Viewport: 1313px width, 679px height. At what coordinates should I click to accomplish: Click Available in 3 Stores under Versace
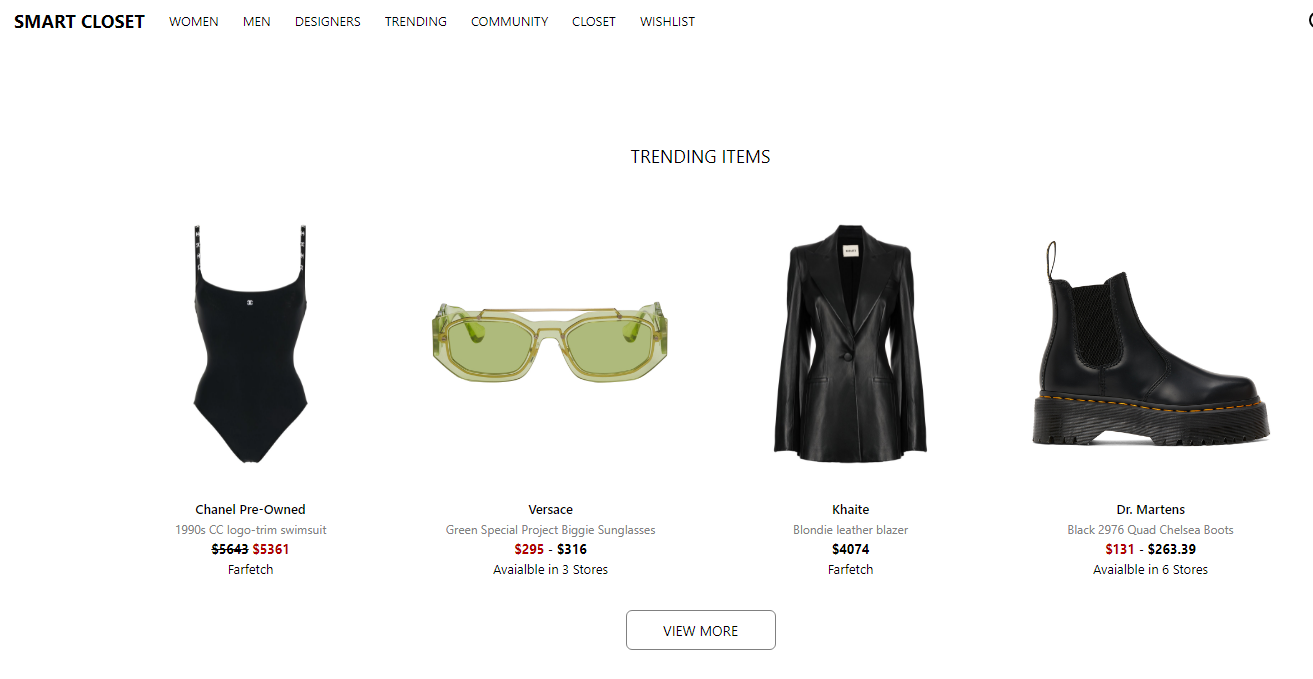coord(551,569)
